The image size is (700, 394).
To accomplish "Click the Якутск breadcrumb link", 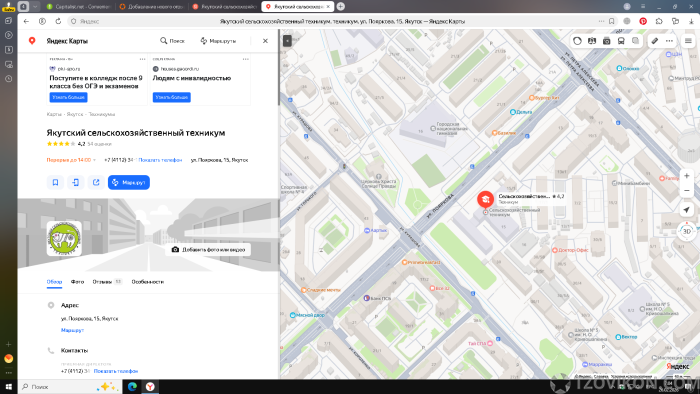I will coord(75,114).
